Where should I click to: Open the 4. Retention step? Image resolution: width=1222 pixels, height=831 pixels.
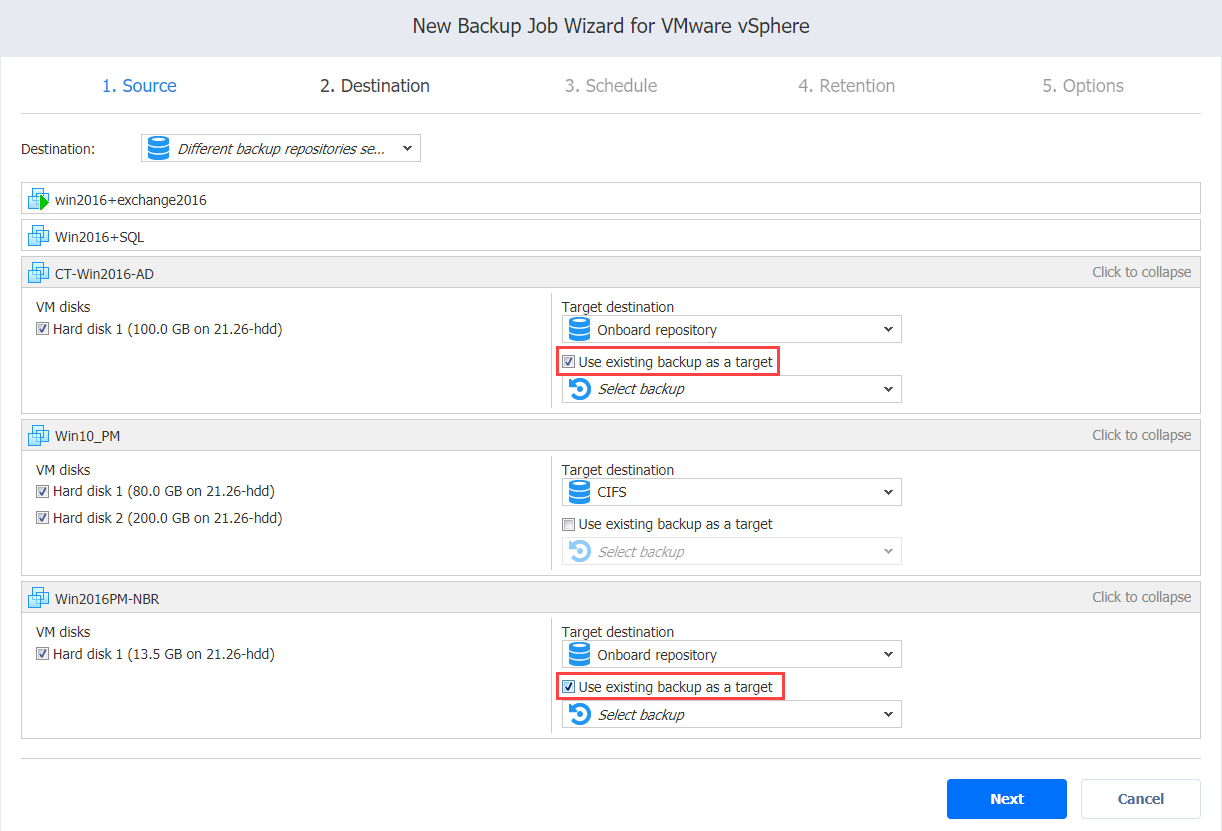846,86
